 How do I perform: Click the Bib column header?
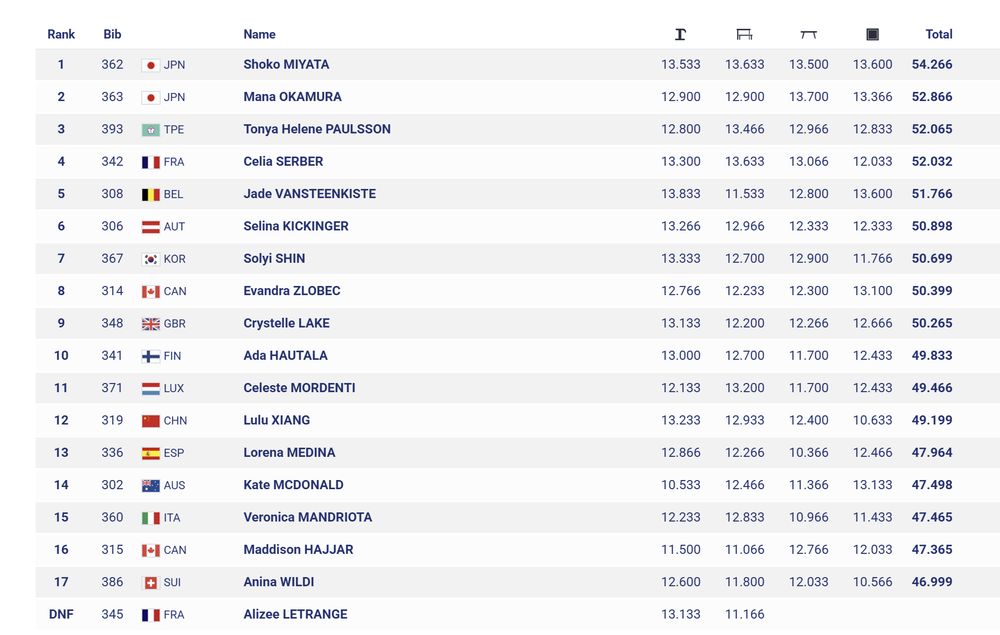point(112,34)
